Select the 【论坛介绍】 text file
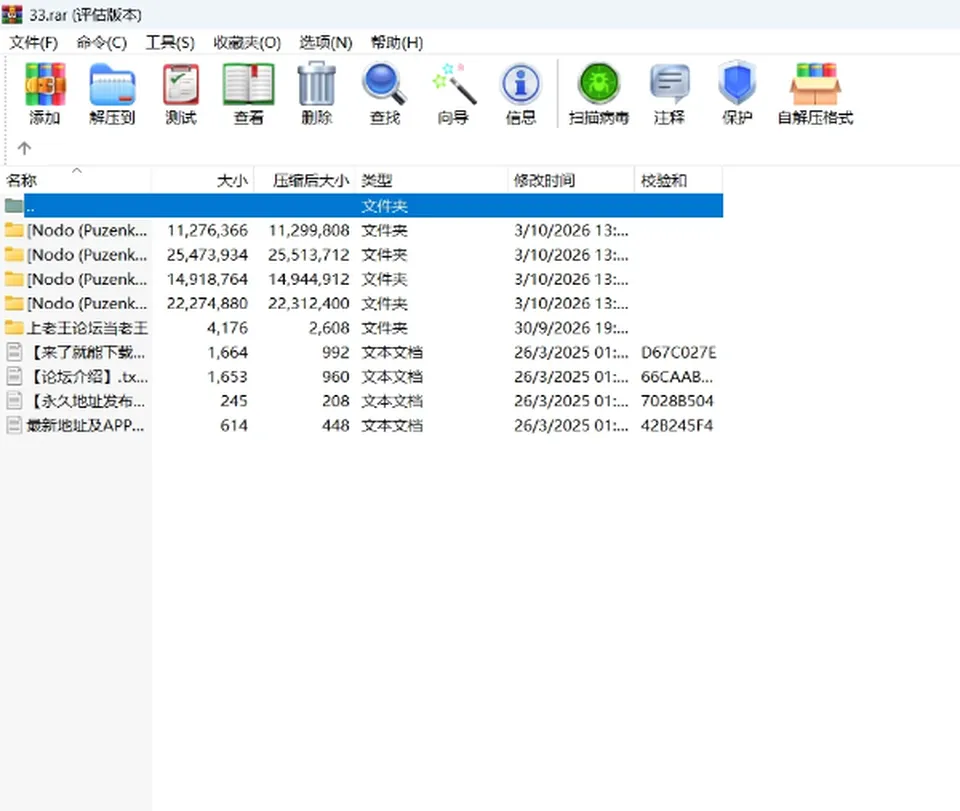Viewport: 960px width, 811px height. point(77,377)
